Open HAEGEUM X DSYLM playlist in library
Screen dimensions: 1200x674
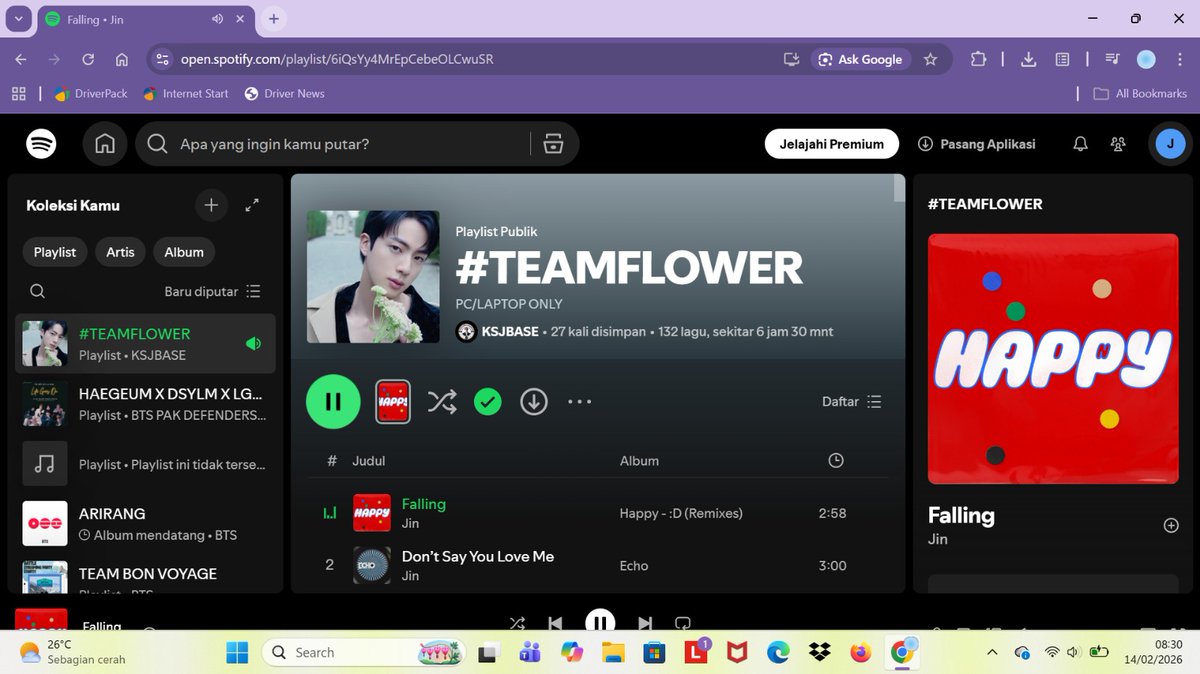coord(145,404)
